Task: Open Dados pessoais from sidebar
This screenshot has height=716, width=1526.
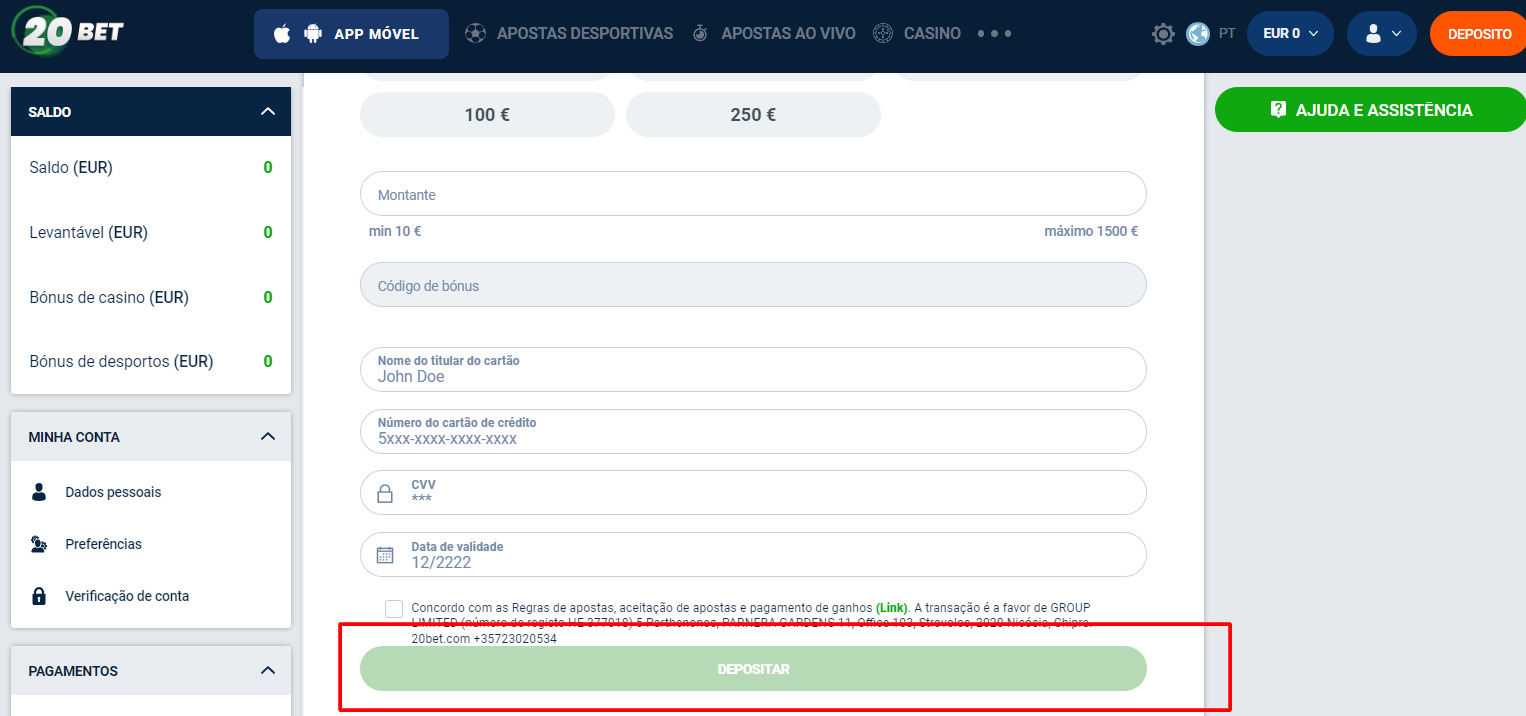Action: (x=112, y=492)
